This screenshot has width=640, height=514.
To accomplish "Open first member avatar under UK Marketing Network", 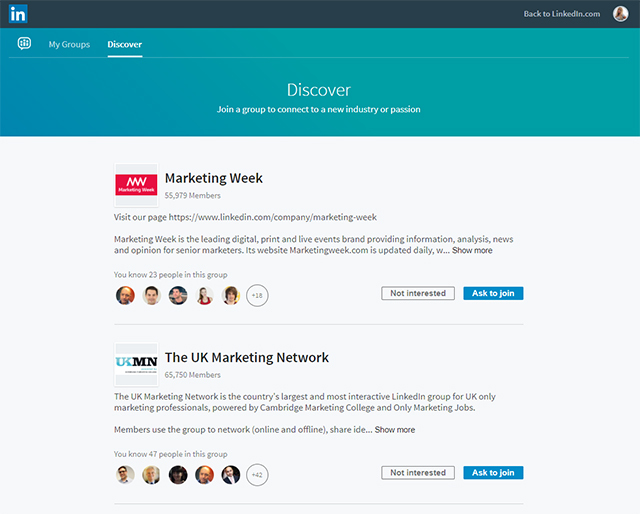I will 125,475.
